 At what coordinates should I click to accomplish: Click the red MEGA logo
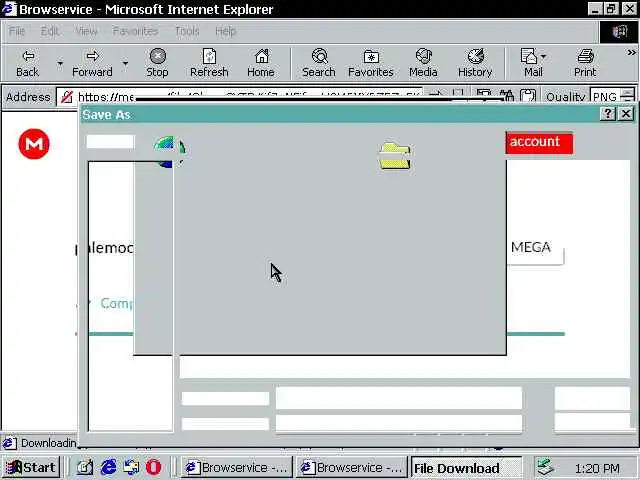click(x=34, y=144)
